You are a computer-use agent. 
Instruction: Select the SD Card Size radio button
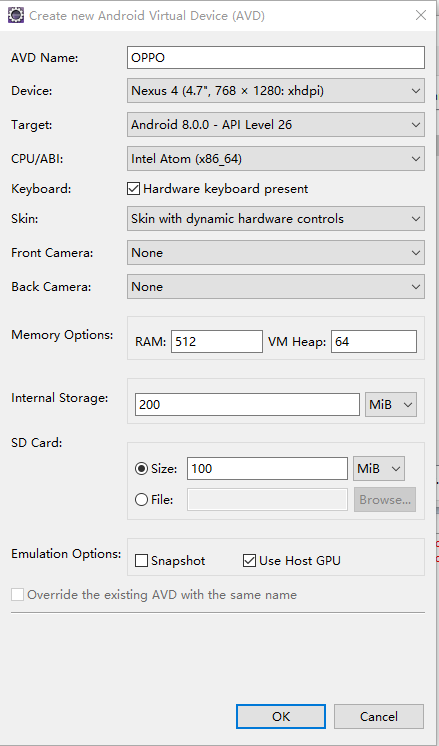[141, 469]
